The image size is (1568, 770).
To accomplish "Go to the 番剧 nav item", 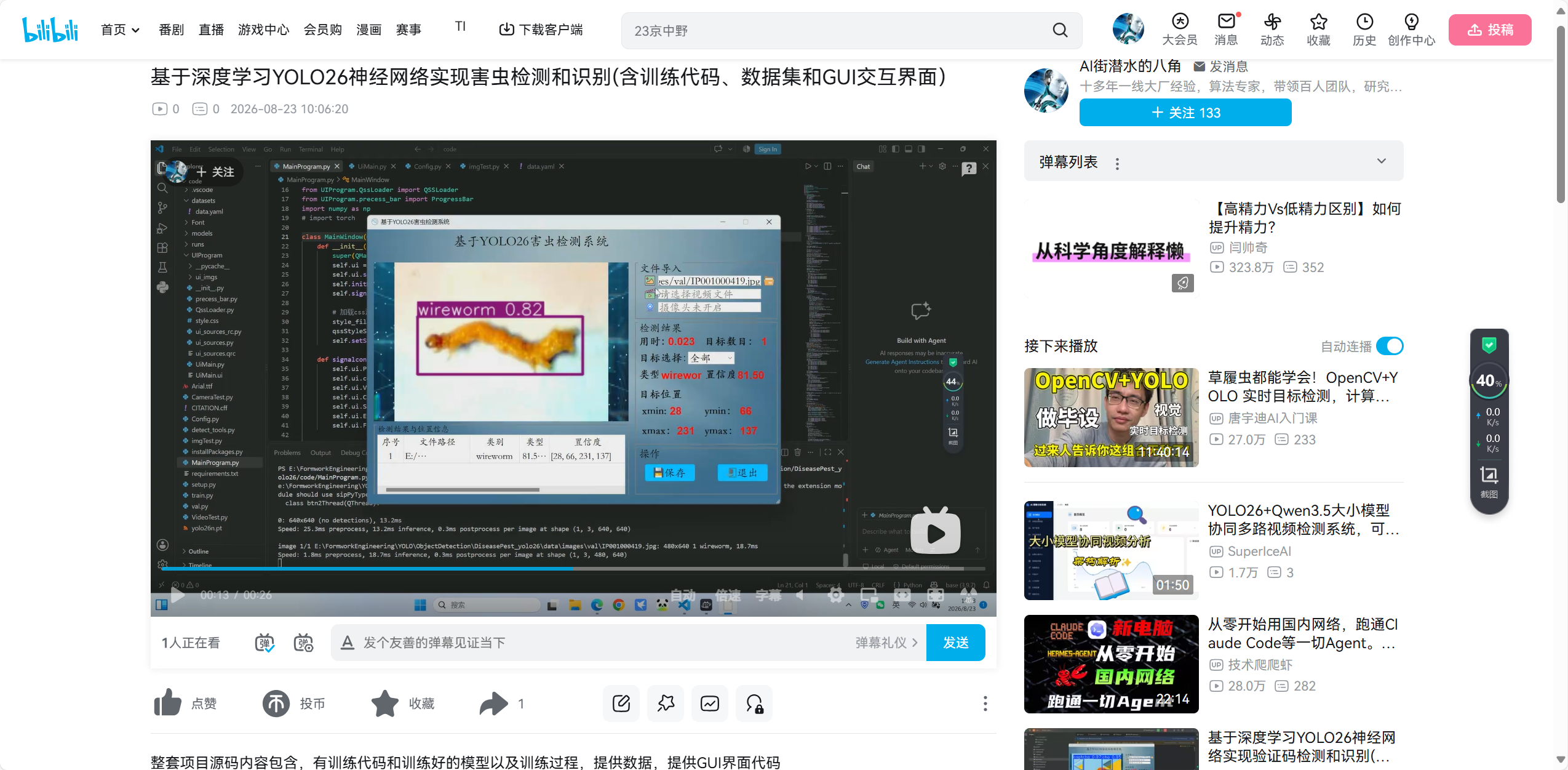I will coord(171,30).
